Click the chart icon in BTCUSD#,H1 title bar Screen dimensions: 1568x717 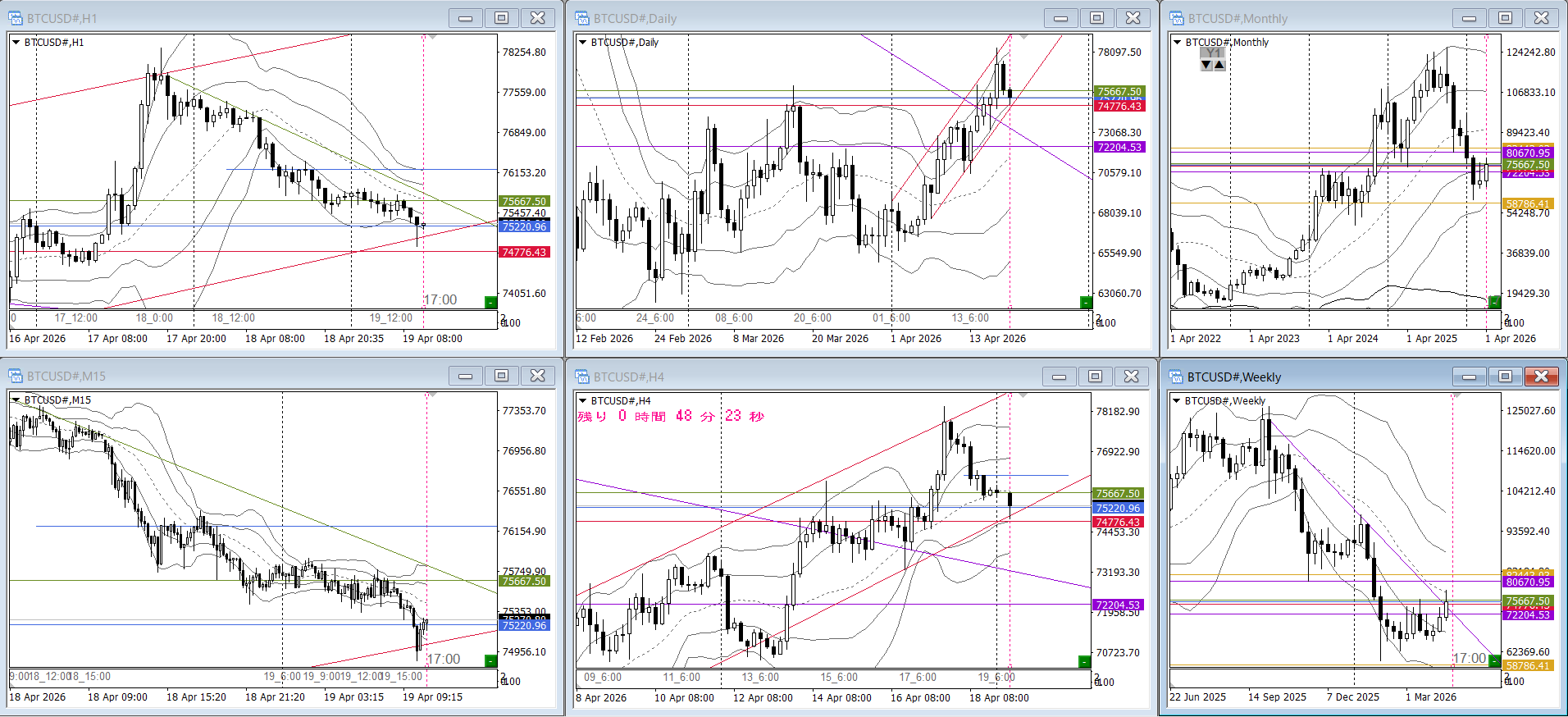point(16,18)
